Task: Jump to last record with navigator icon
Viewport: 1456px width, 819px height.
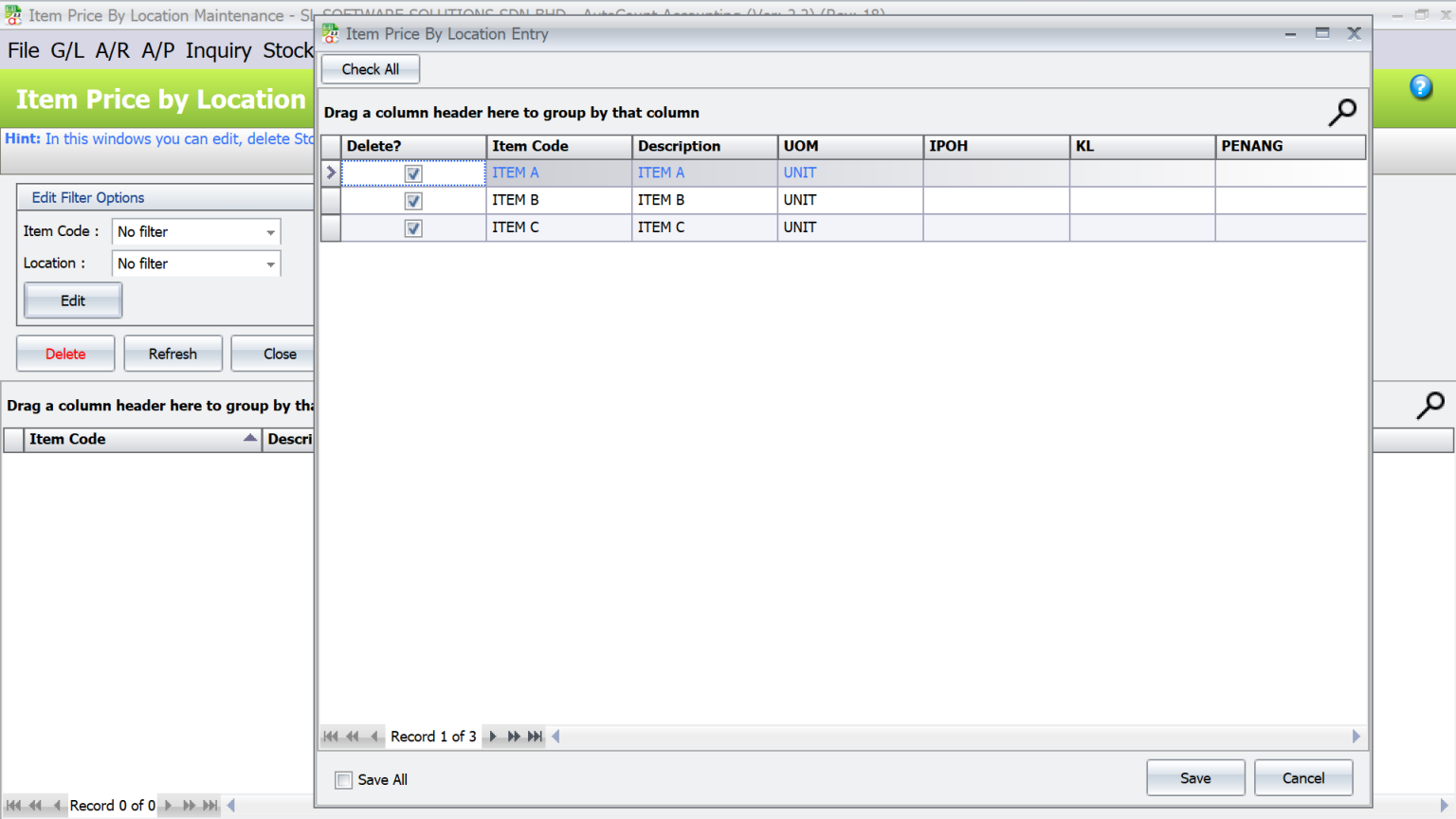Action: coord(535,736)
